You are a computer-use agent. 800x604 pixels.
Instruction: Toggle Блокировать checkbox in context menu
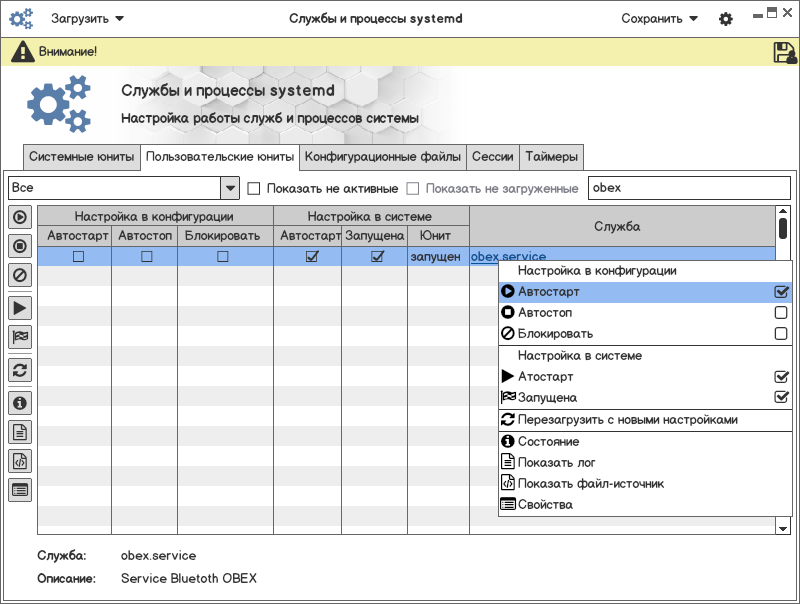coord(781,334)
